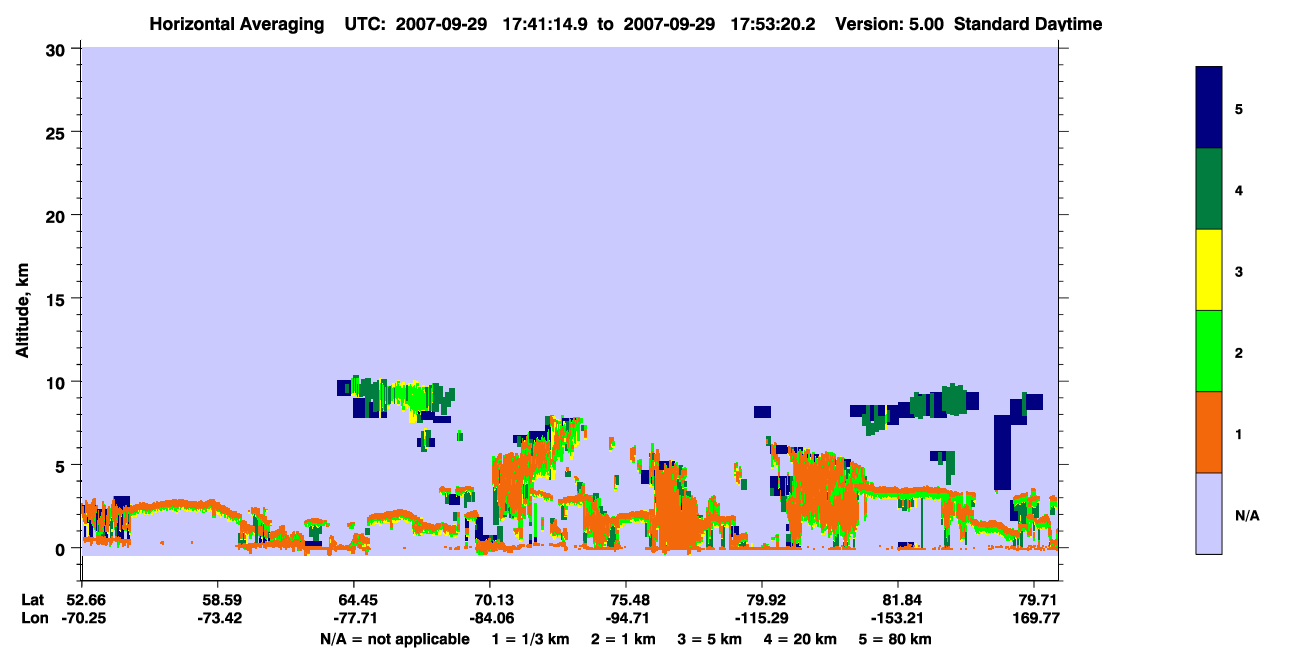Click legend text '3 = 5 km'

(710, 639)
